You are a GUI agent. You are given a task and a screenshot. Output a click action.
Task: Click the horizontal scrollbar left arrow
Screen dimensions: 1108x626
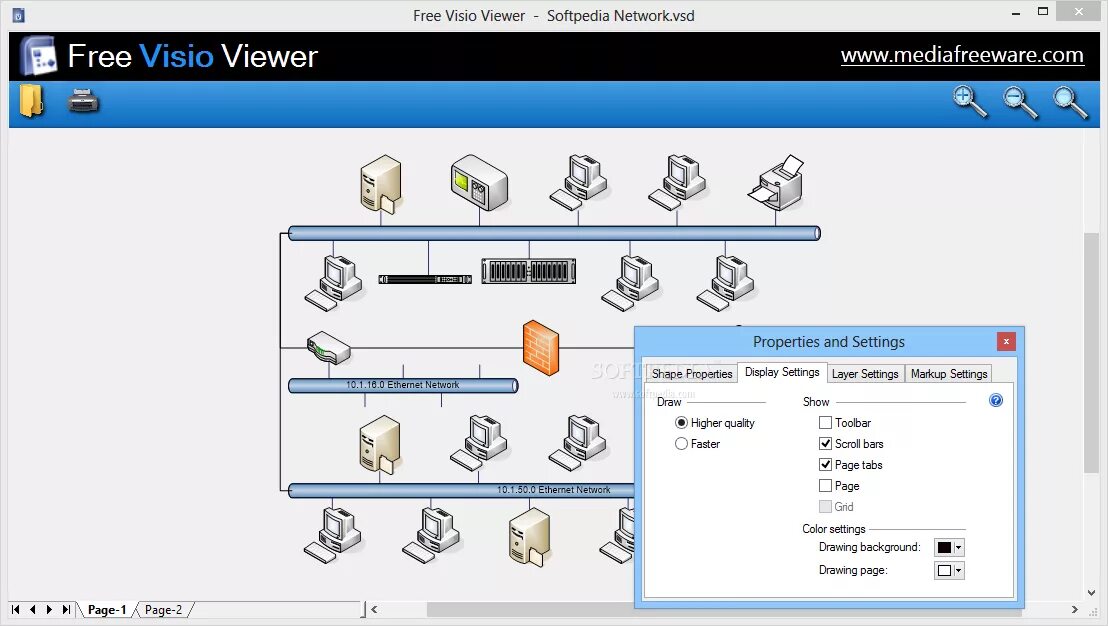pos(374,609)
